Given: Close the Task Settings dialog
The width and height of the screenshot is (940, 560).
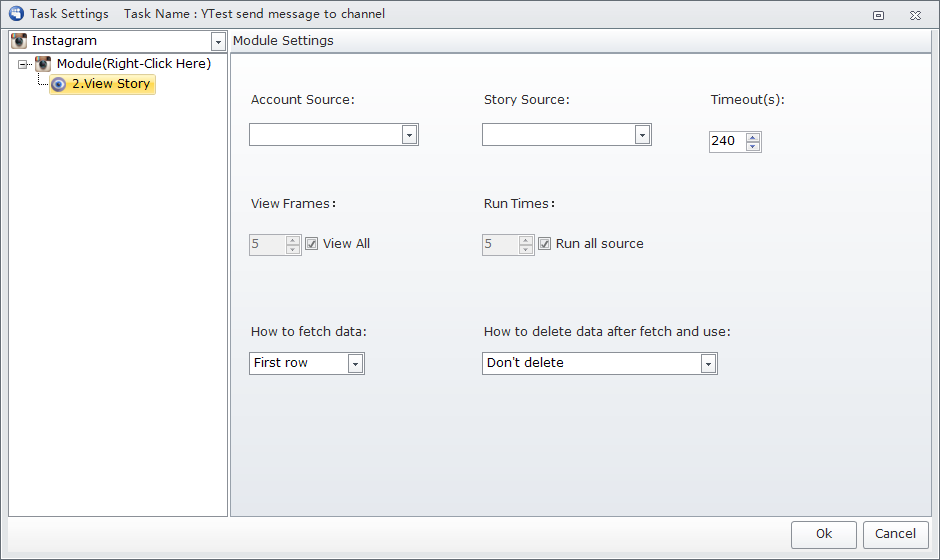Looking at the screenshot, I should [x=915, y=16].
